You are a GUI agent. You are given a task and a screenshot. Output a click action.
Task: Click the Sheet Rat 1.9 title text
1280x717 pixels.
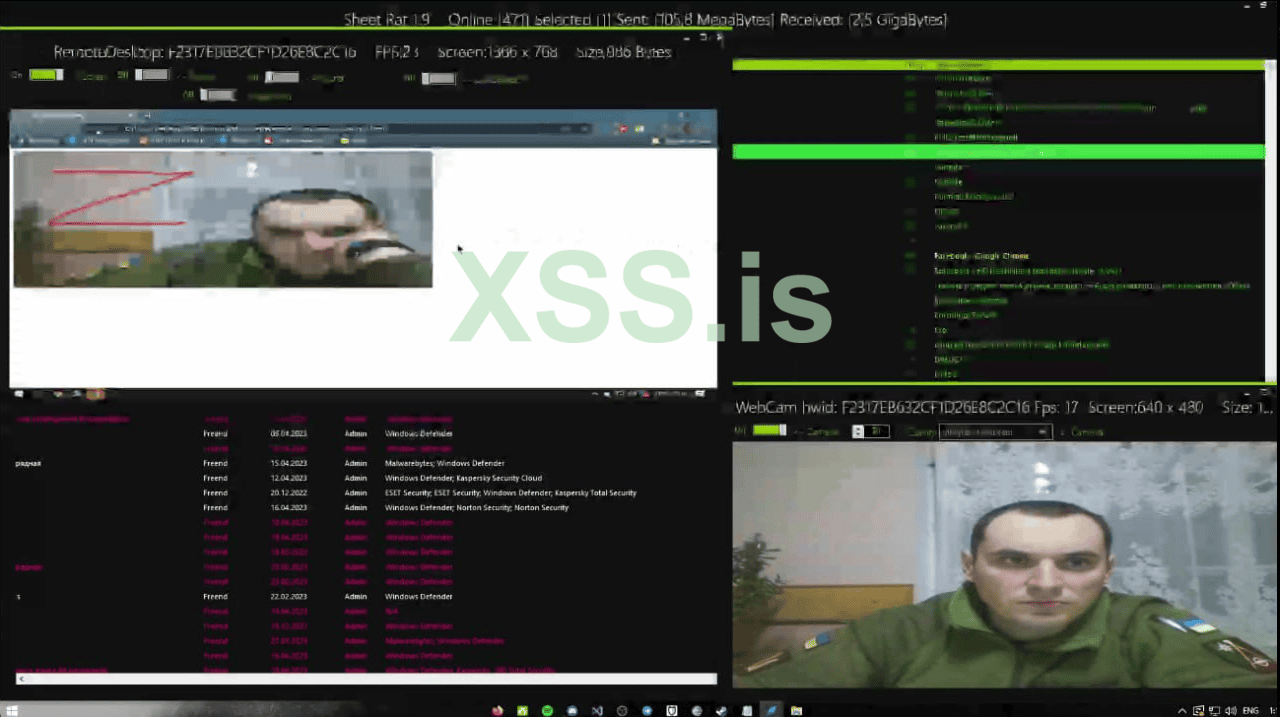[387, 20]
